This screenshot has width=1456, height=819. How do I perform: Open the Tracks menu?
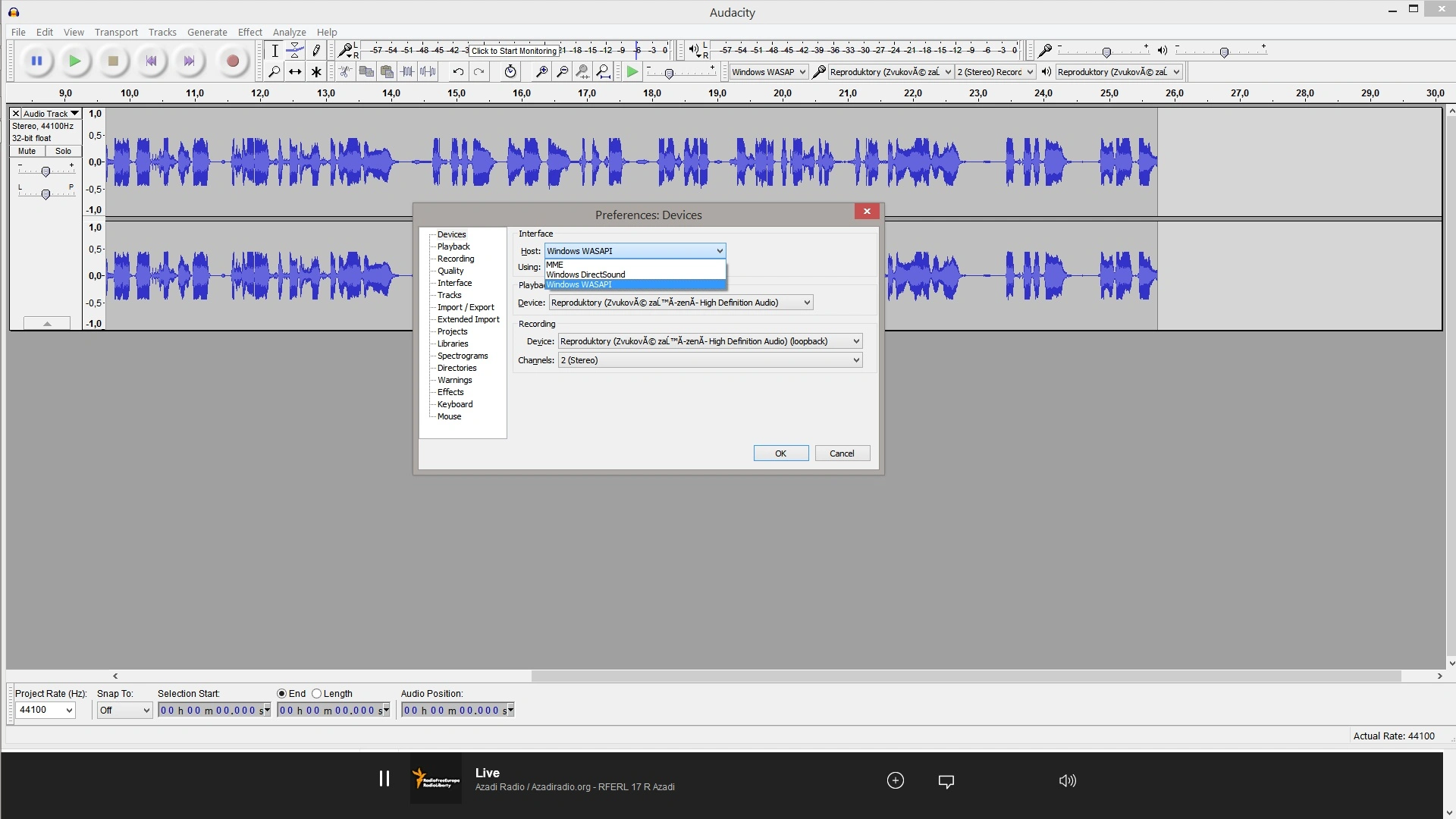pos(162,32)
